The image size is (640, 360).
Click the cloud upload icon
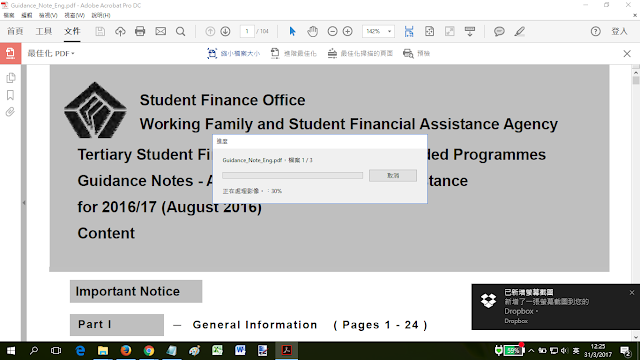pyautogui.click(x=120, y=31)
